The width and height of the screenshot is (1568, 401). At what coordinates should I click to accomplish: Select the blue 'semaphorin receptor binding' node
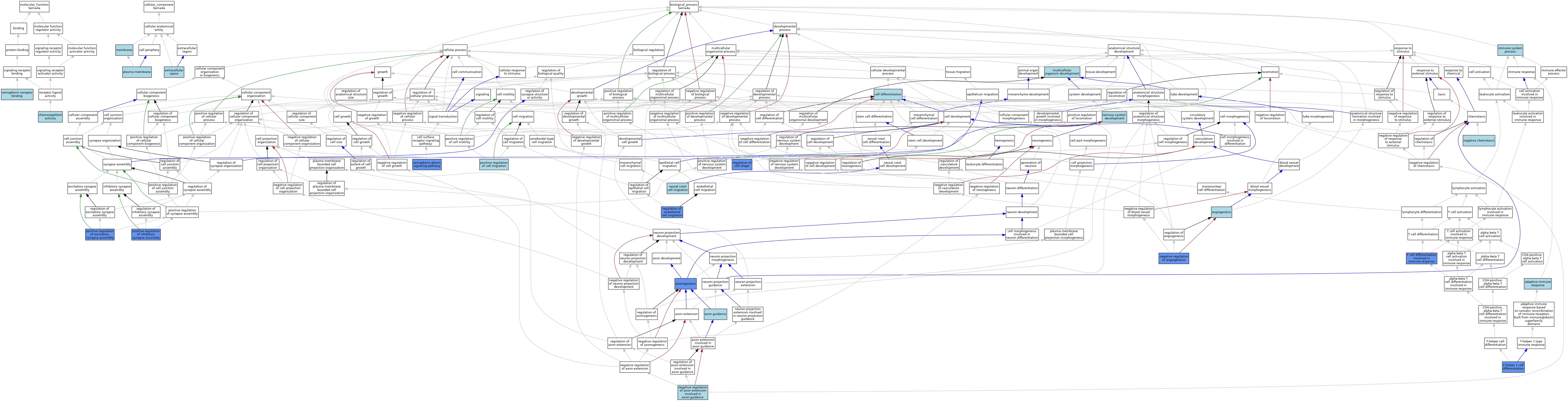[17, 94]
